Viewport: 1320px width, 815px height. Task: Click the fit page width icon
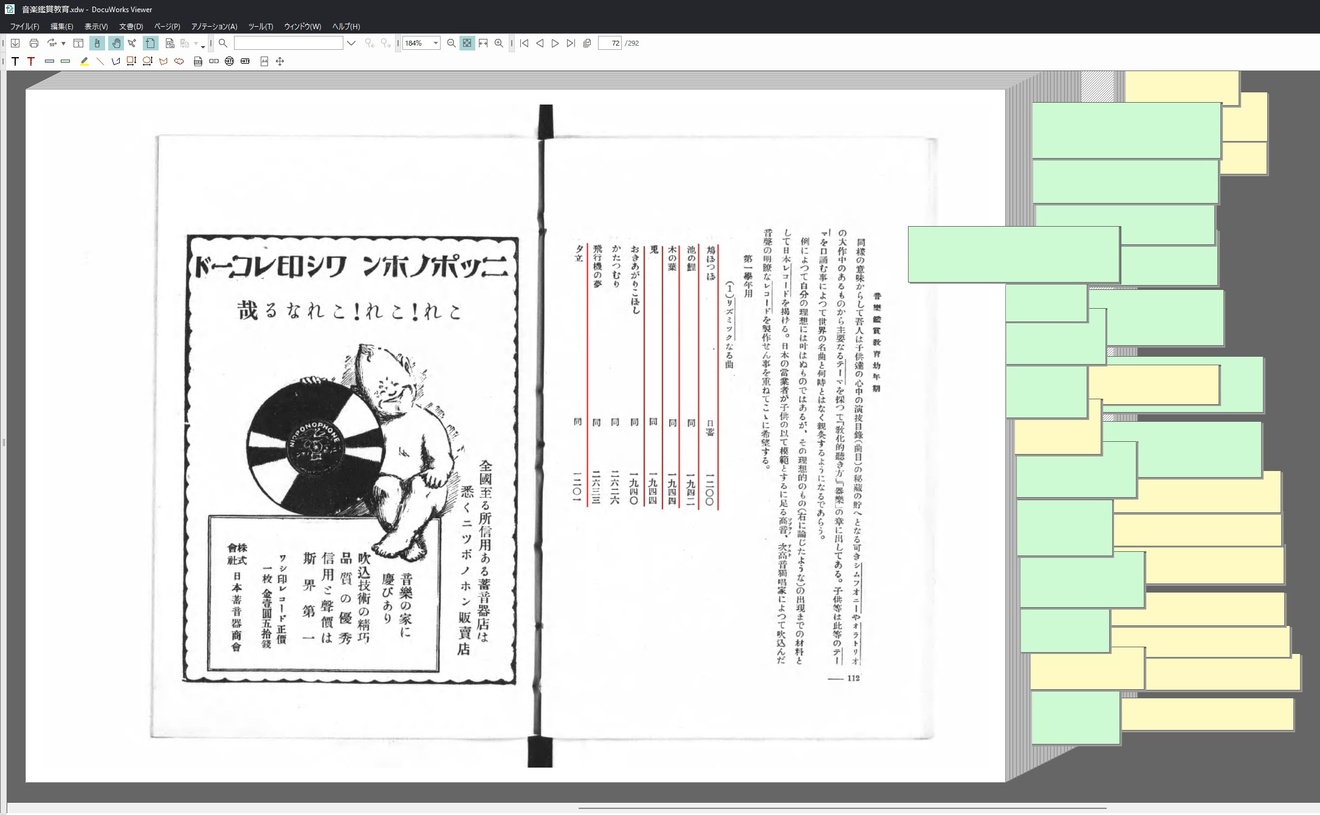click(x=483, y=43)
